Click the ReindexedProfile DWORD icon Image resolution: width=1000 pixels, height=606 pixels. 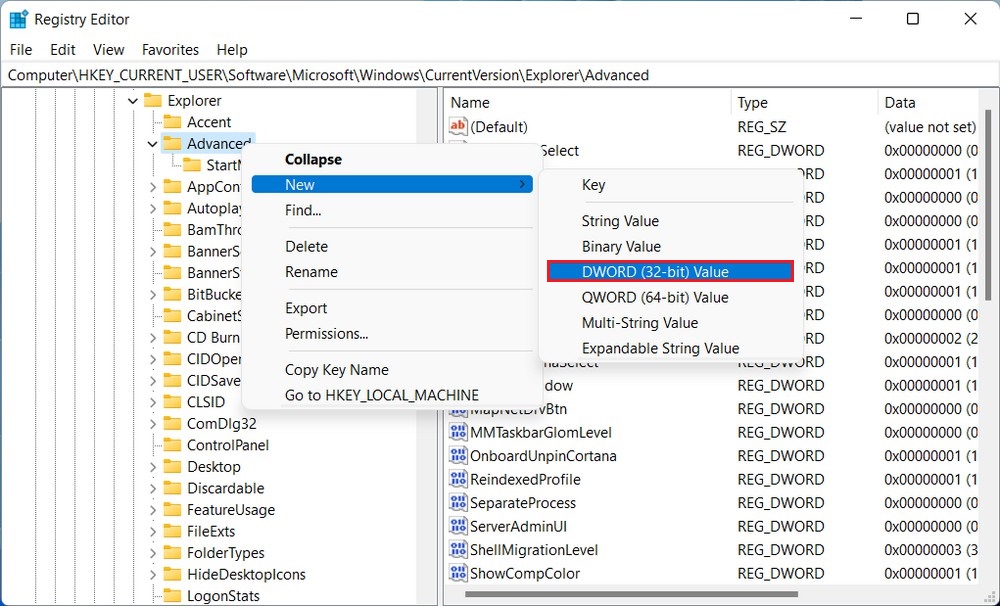click(x=458, y=479)
